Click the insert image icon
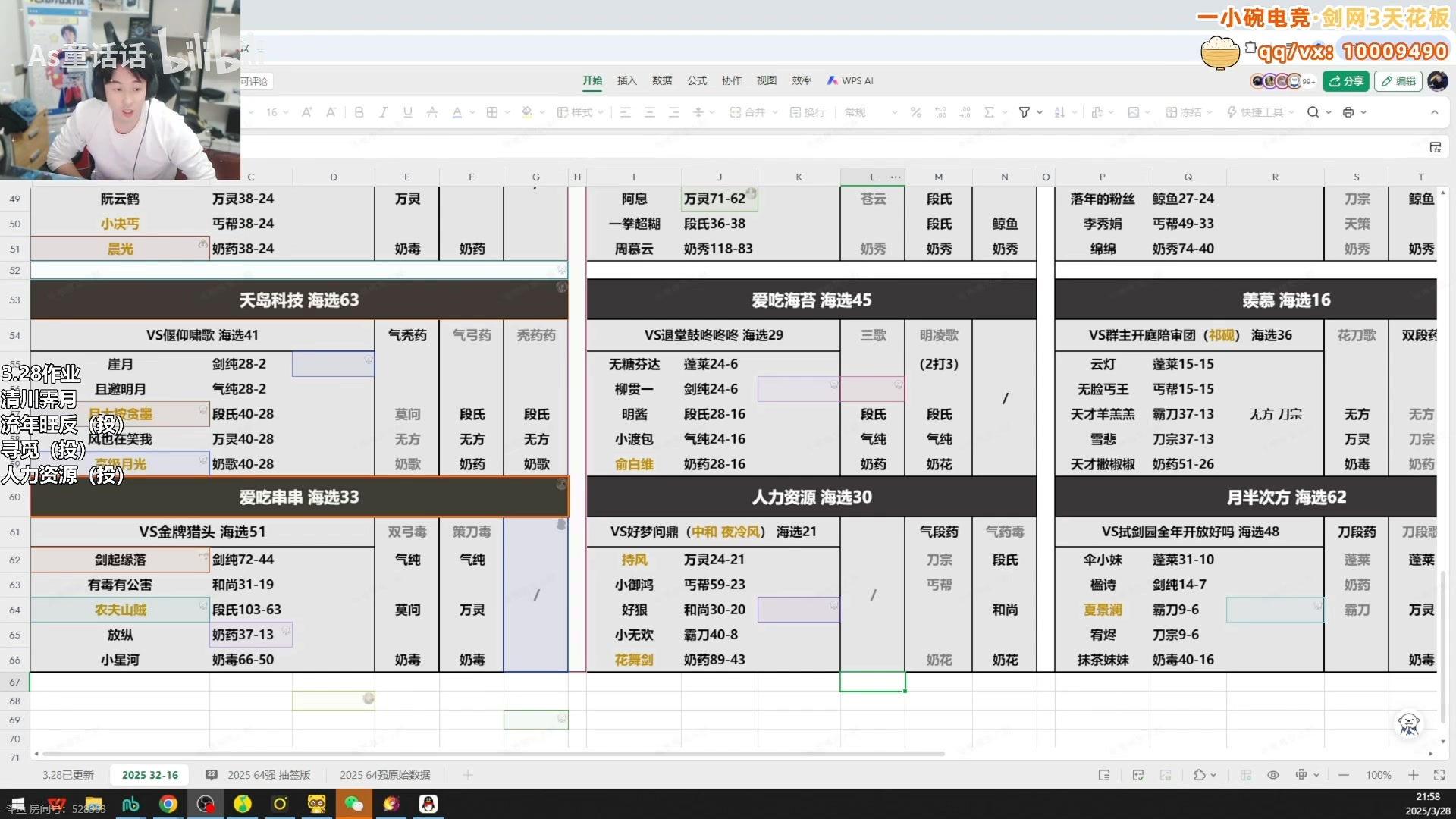Image resolution: width=1456 pixels, height=819 pixels. 1134,112
